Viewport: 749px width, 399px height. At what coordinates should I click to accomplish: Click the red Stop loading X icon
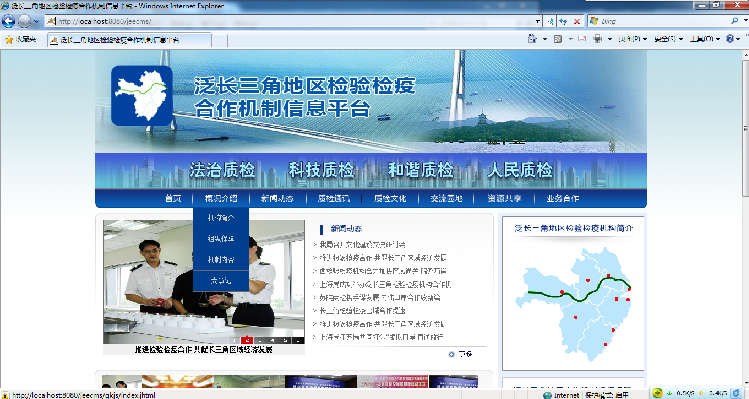[x=577, y=22]
